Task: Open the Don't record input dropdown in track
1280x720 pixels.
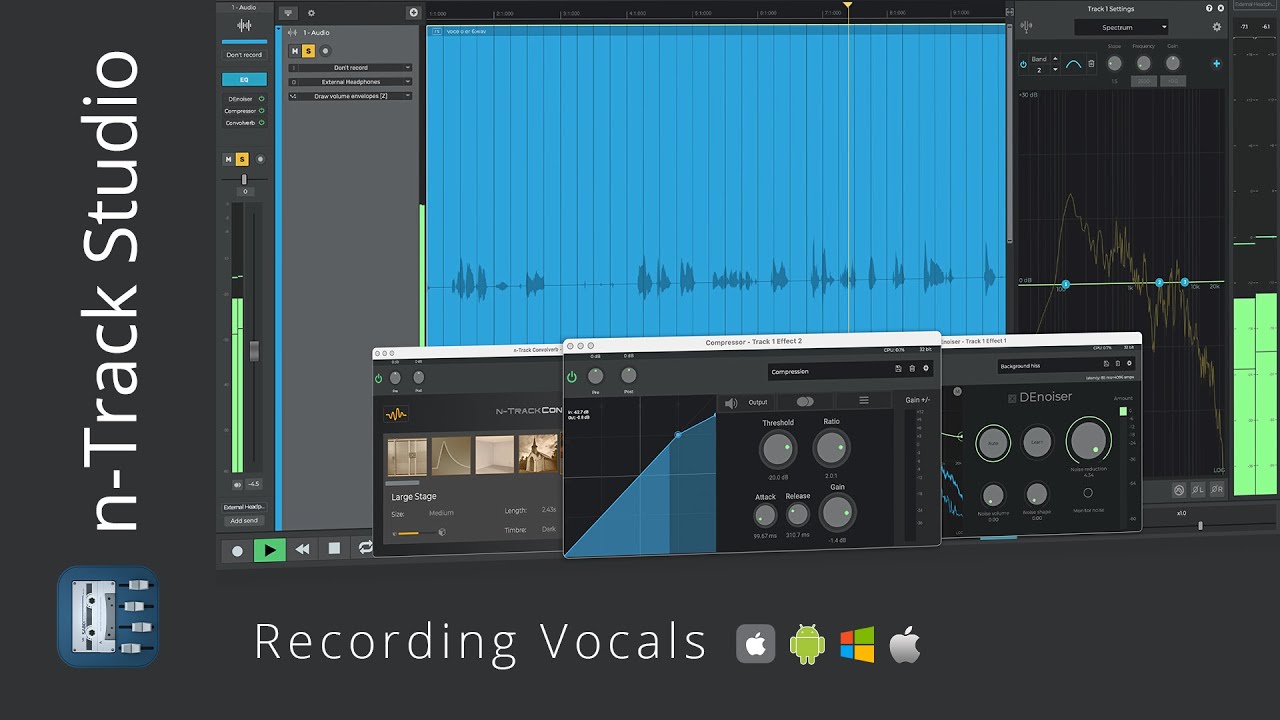Action: [350, 68]
